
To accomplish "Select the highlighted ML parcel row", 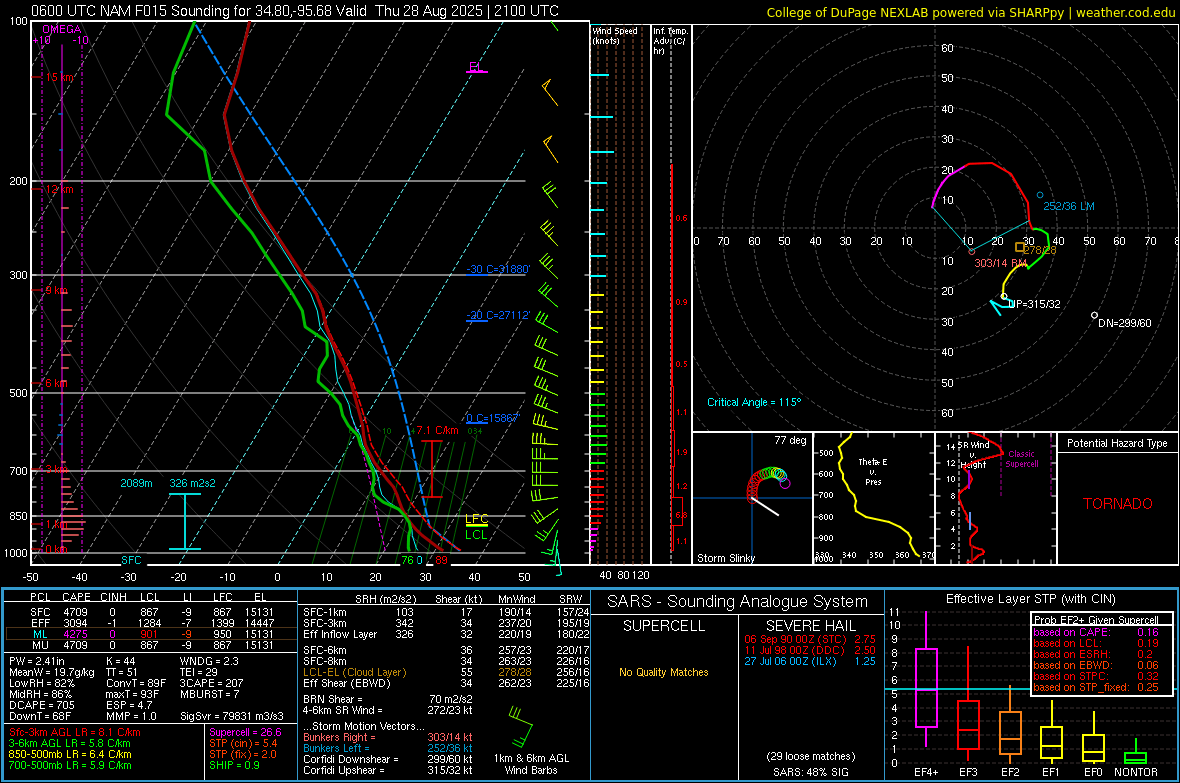I will tap(151, 634).
